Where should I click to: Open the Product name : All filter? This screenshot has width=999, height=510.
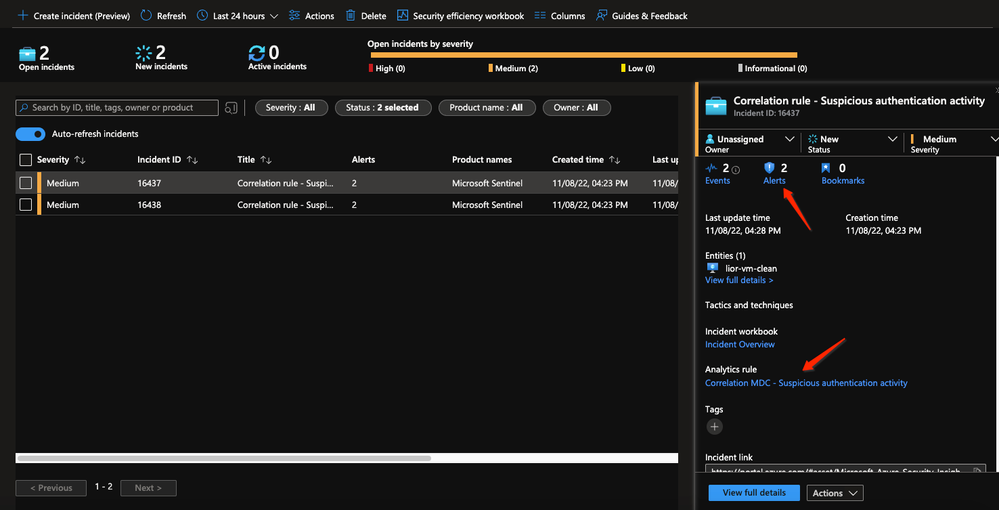[487, 108]
